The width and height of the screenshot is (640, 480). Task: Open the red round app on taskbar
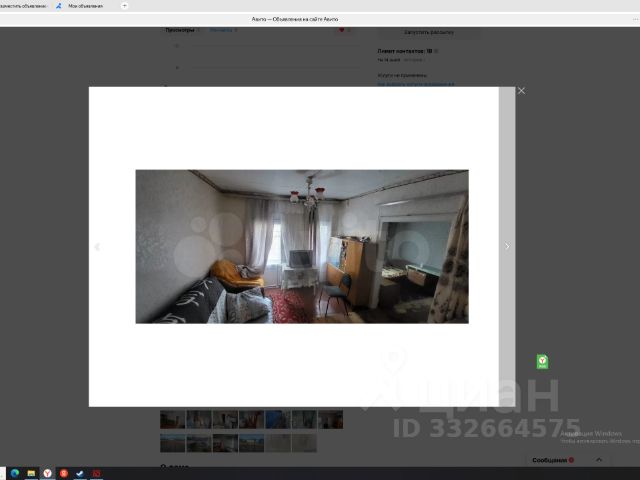64,473
